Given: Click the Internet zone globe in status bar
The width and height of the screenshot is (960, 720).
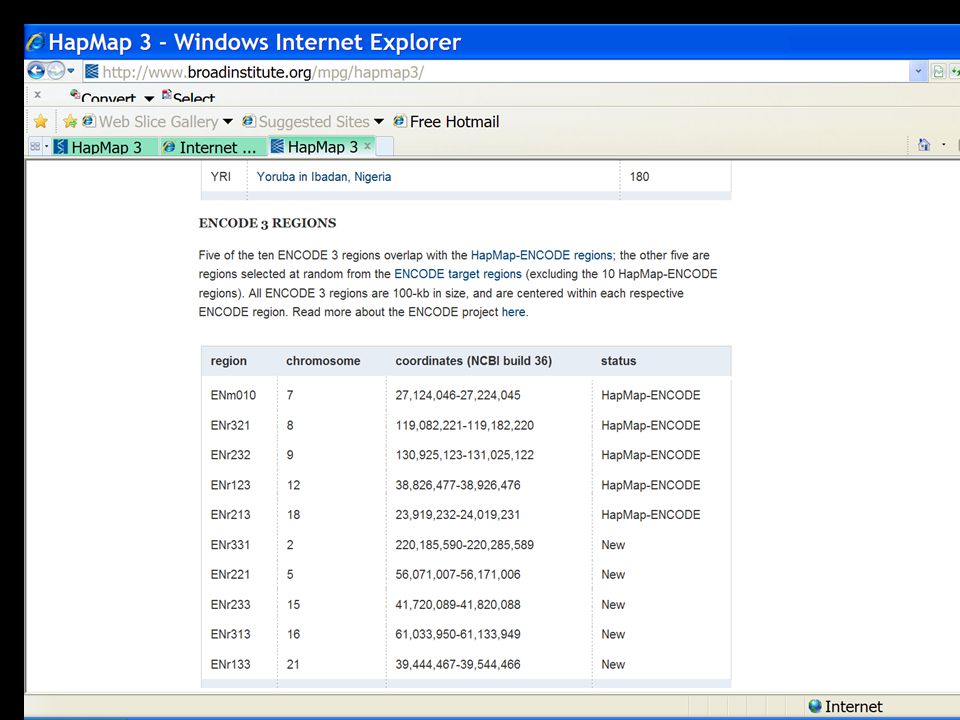Looking at the screenshot, I should click(x=815, y=706).
